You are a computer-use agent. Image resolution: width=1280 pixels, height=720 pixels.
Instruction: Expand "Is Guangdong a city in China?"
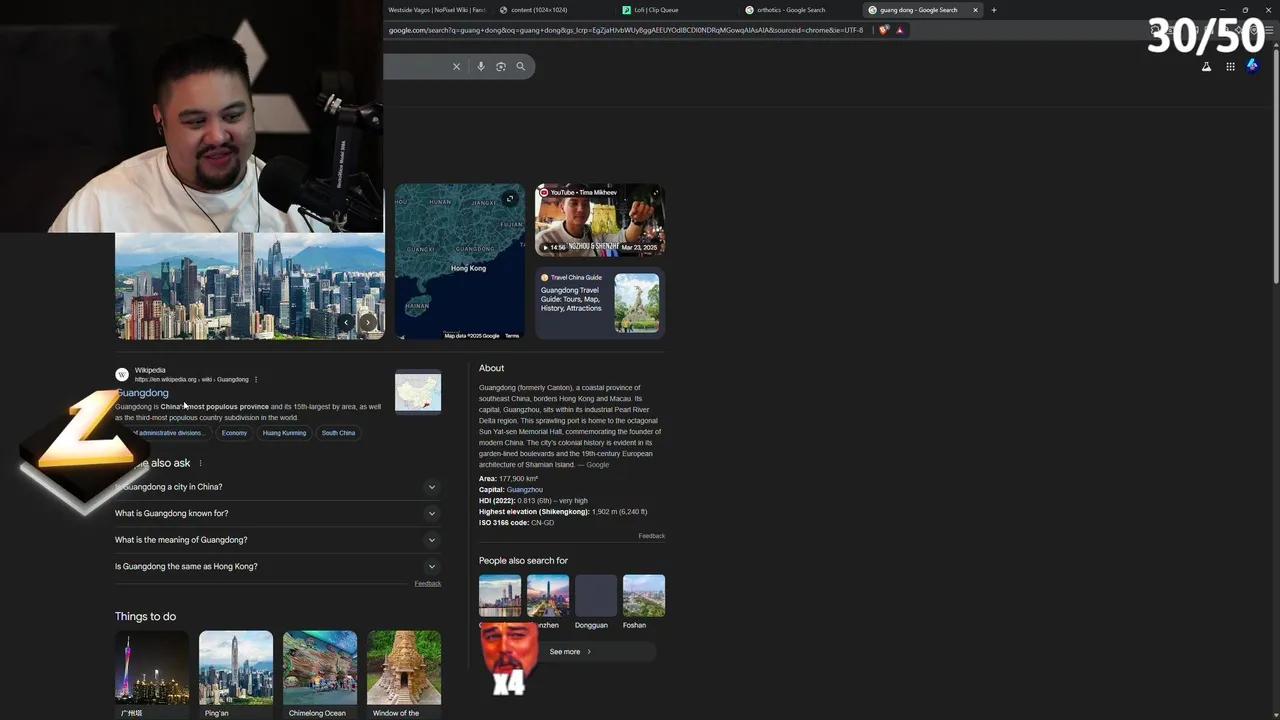[x=432, y=487]
